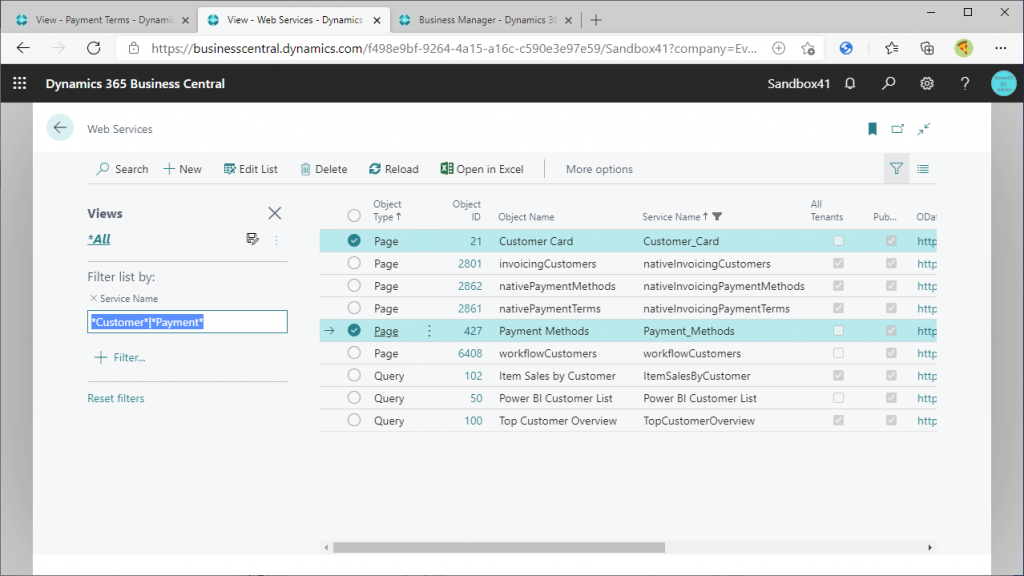Click the Service Name filter text box
This screenshot has height=576, width=1024.
187,322
